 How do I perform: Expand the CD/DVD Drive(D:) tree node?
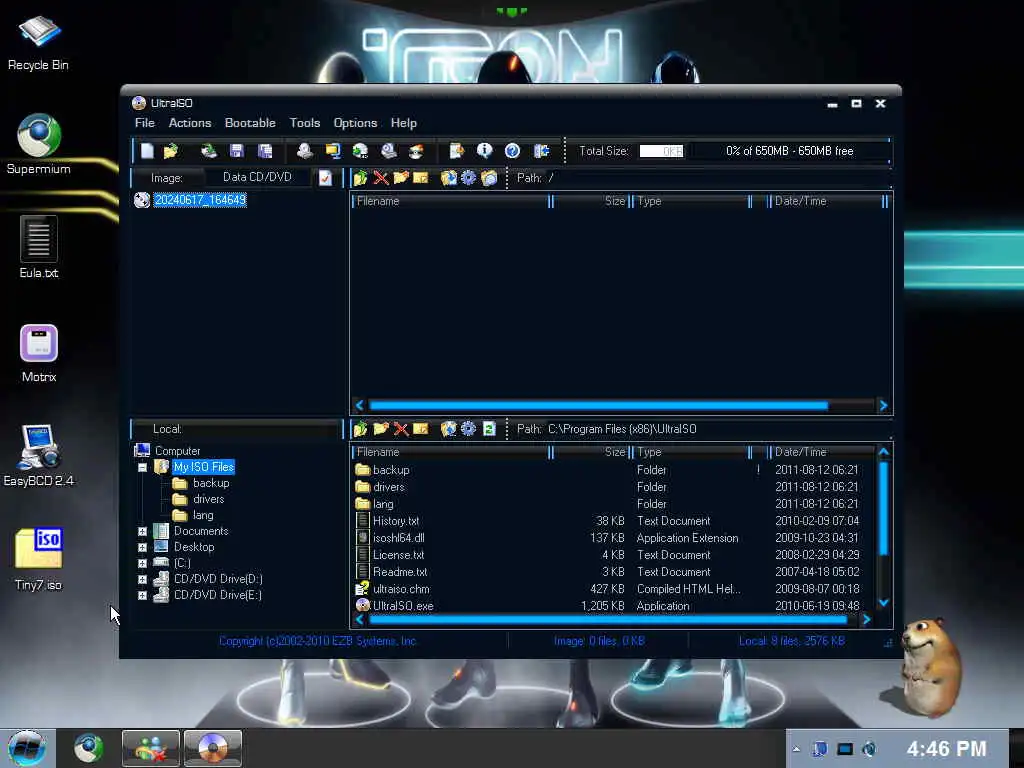click(142, 579)
